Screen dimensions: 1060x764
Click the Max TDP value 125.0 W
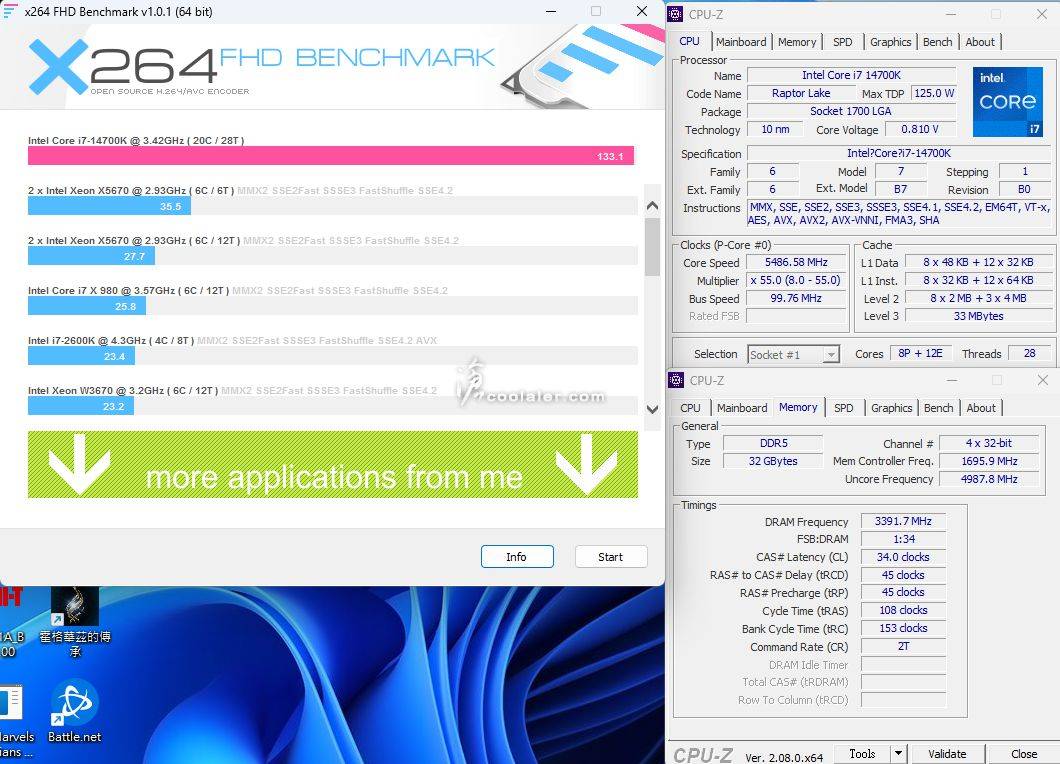934,93
